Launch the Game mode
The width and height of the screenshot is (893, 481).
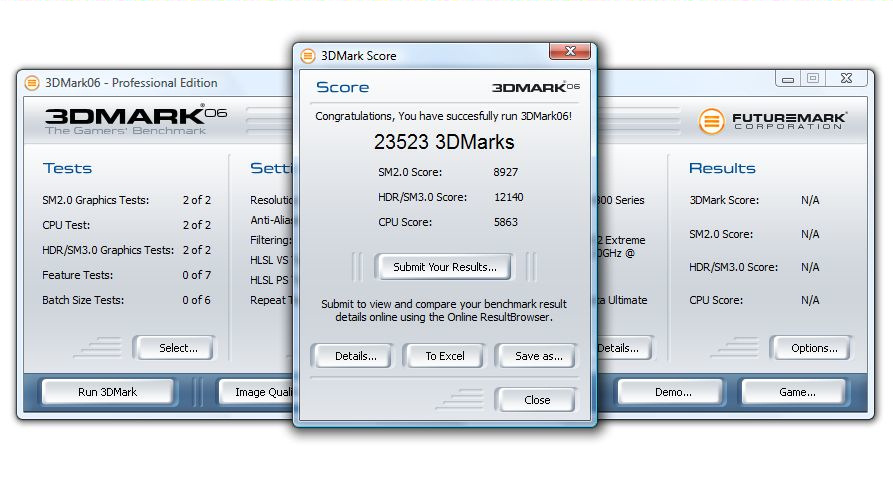tap(796, 392)
